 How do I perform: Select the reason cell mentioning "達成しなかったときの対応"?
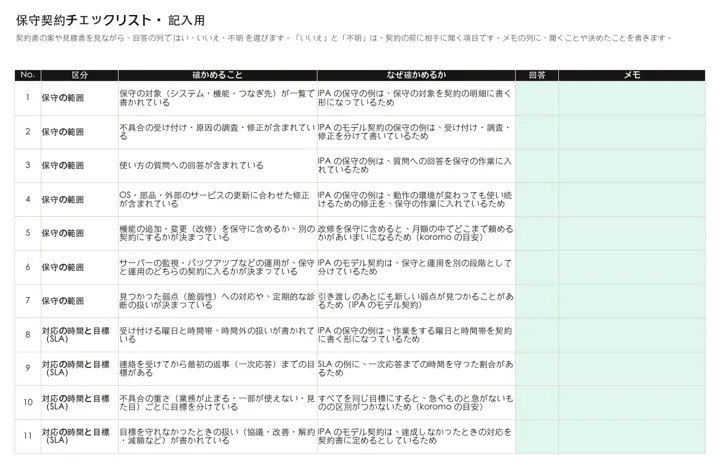click(416, 436)
